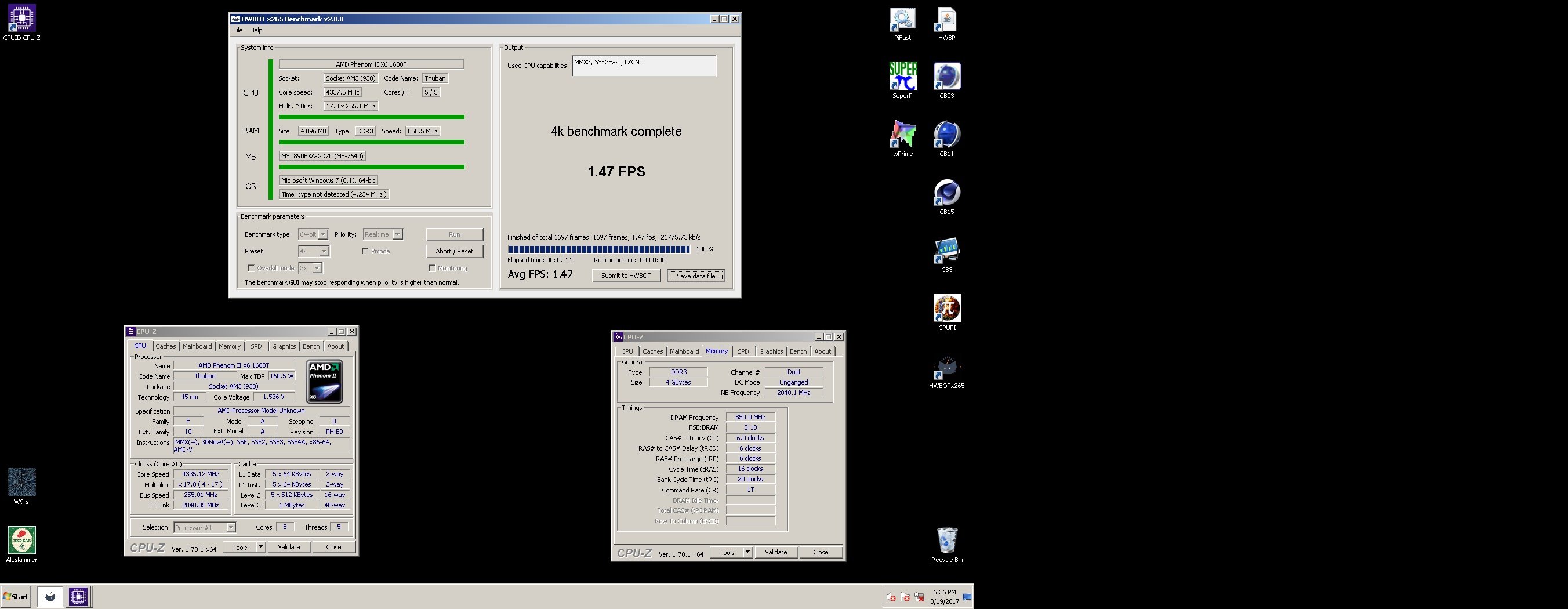Launch the CB15 Cinebench shortcut
Image resolution: width=1568 pixels, height=609 pixels.
(946, 196)
